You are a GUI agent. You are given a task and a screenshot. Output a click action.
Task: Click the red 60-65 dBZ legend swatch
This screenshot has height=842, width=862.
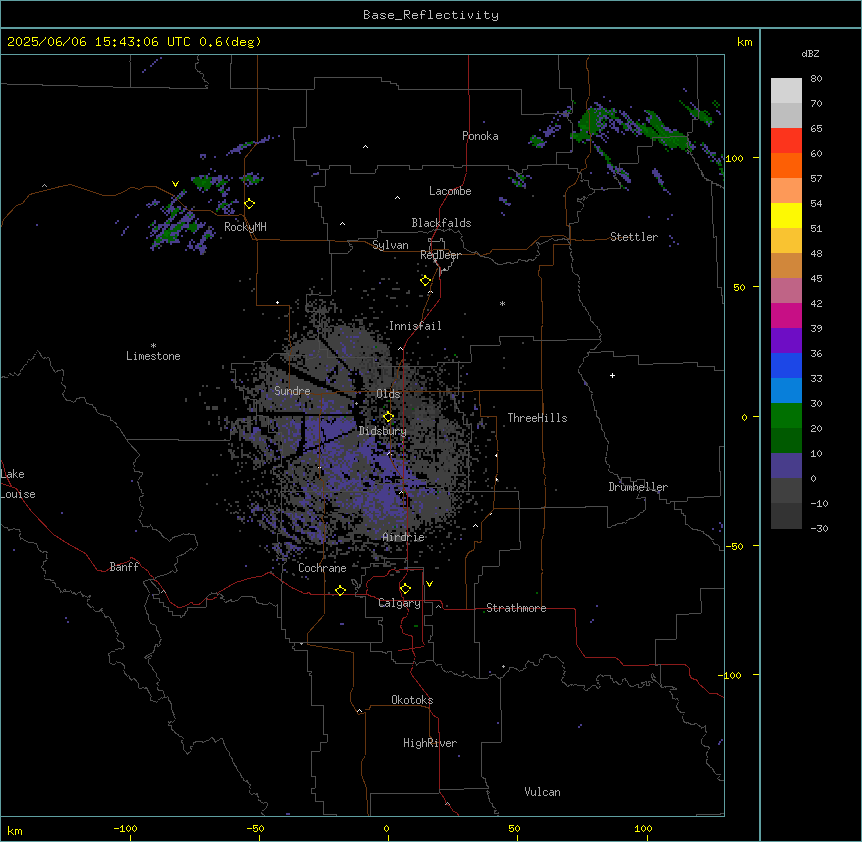(x=786, y=141)
